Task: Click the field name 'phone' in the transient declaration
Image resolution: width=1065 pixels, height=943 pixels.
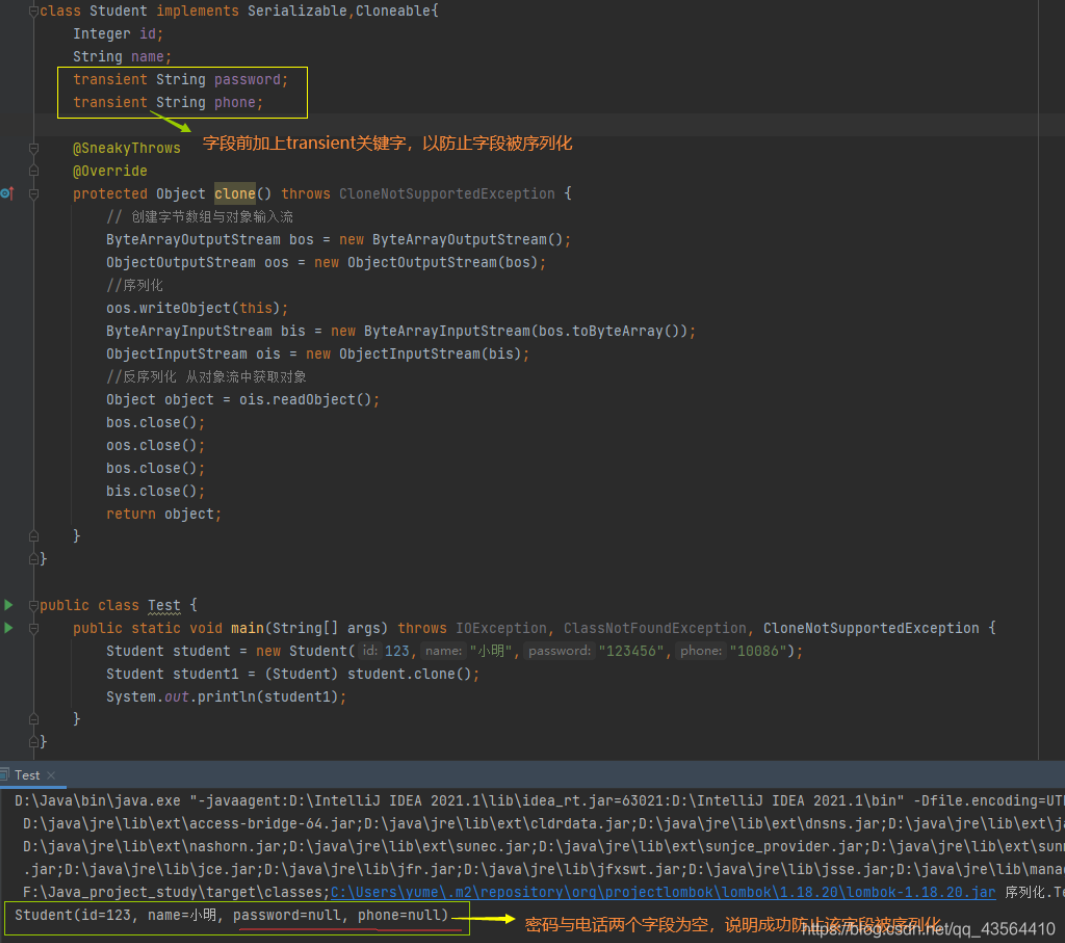Action: (x=234, y=103)
